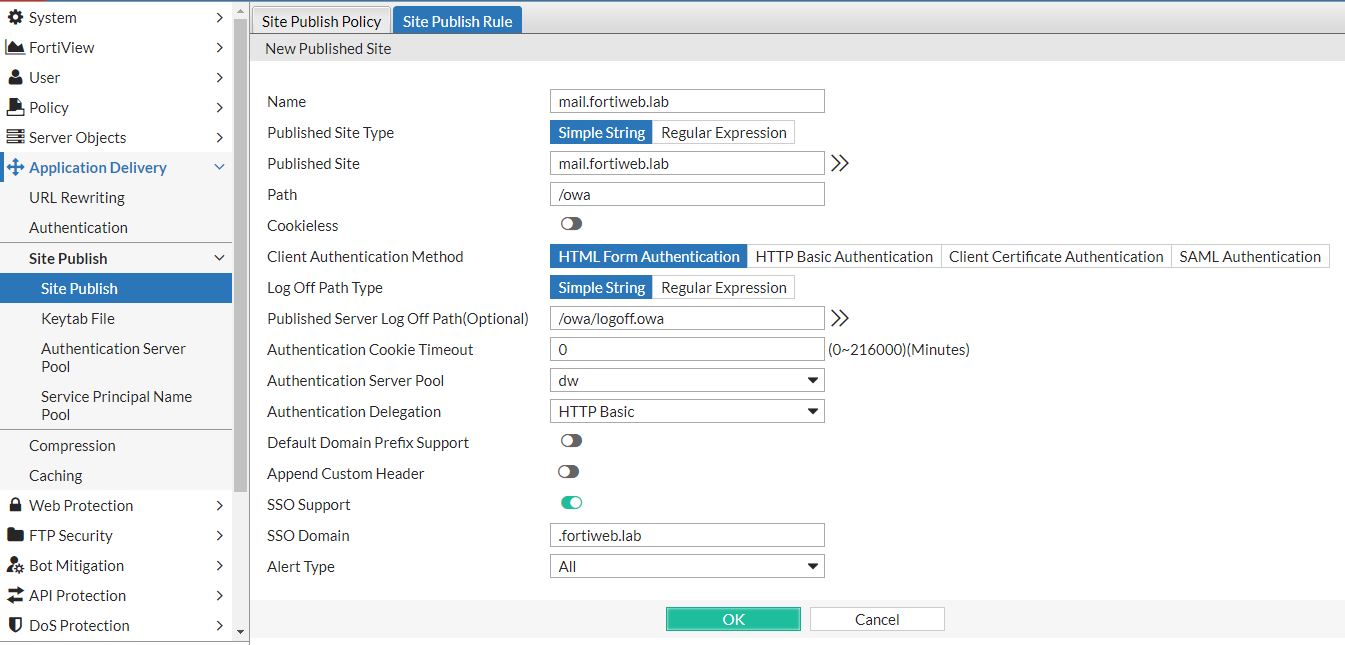This screenshot has width=1345, height=645.
Task: Click the User person icon
Action: (x=15, y=77)
